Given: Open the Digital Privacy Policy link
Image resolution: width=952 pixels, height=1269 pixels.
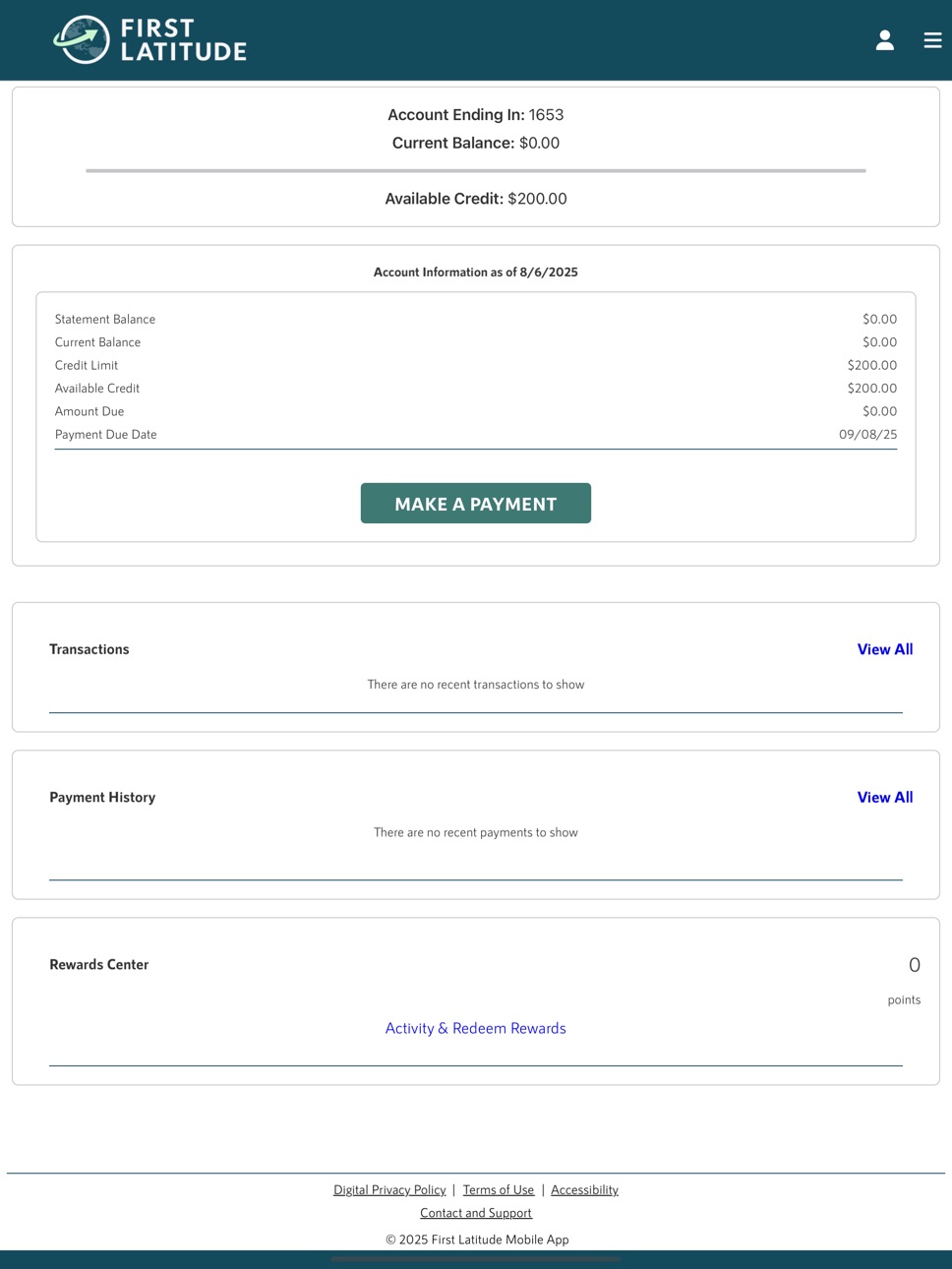Looking at the screenshot, I should point(389,1190).
